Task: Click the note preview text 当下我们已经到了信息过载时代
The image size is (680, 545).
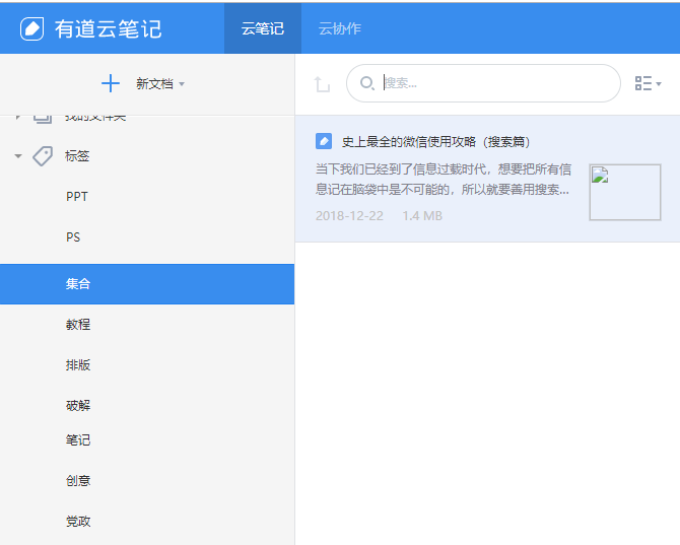Action: point(443,179)
